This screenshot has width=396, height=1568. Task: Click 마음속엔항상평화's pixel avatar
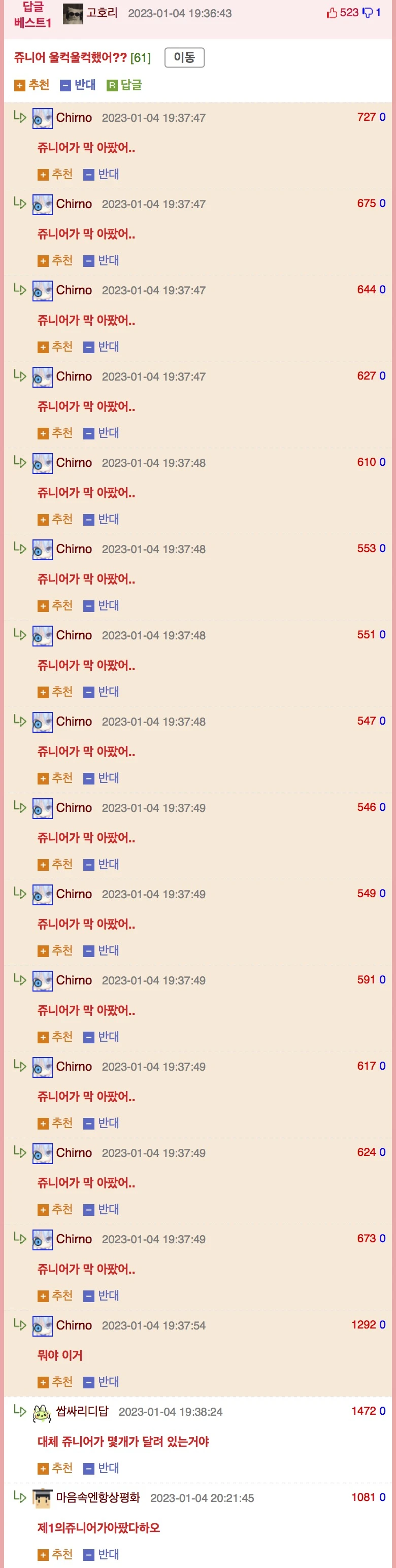coord(42,1498)
